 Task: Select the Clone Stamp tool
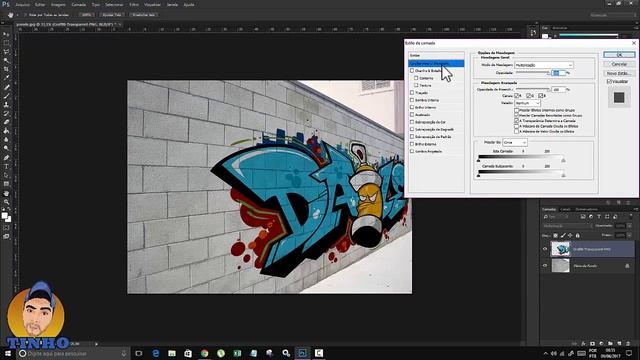pos(6,104)
